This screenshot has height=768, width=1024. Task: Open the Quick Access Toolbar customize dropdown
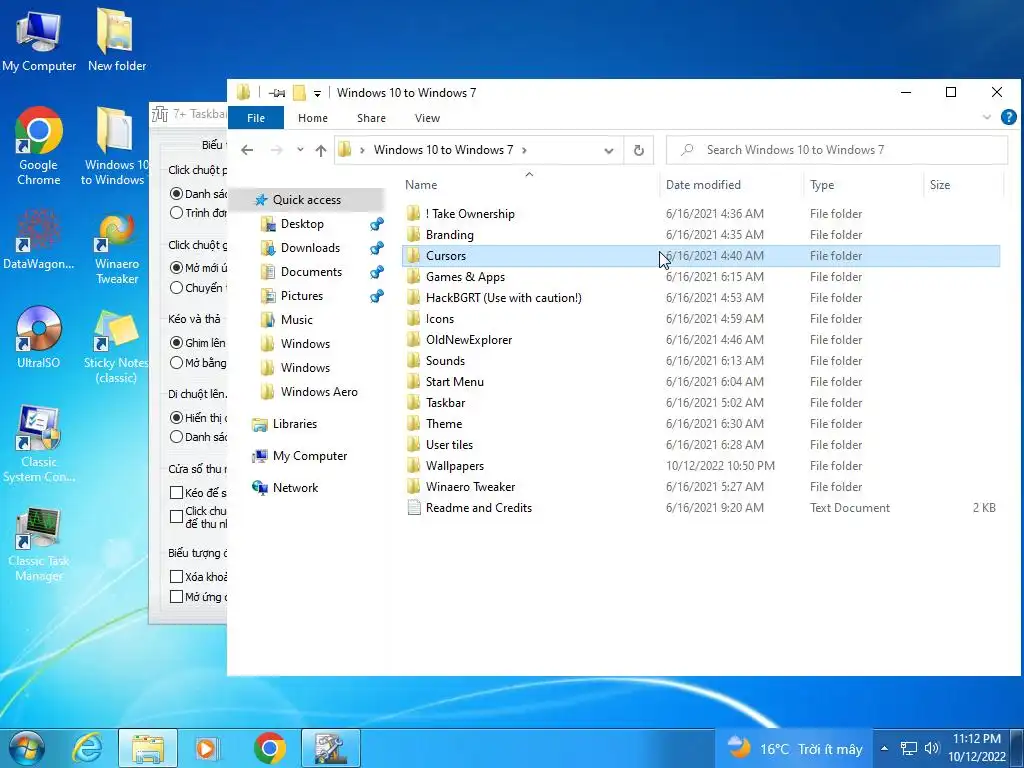click(x=317, y=93)
